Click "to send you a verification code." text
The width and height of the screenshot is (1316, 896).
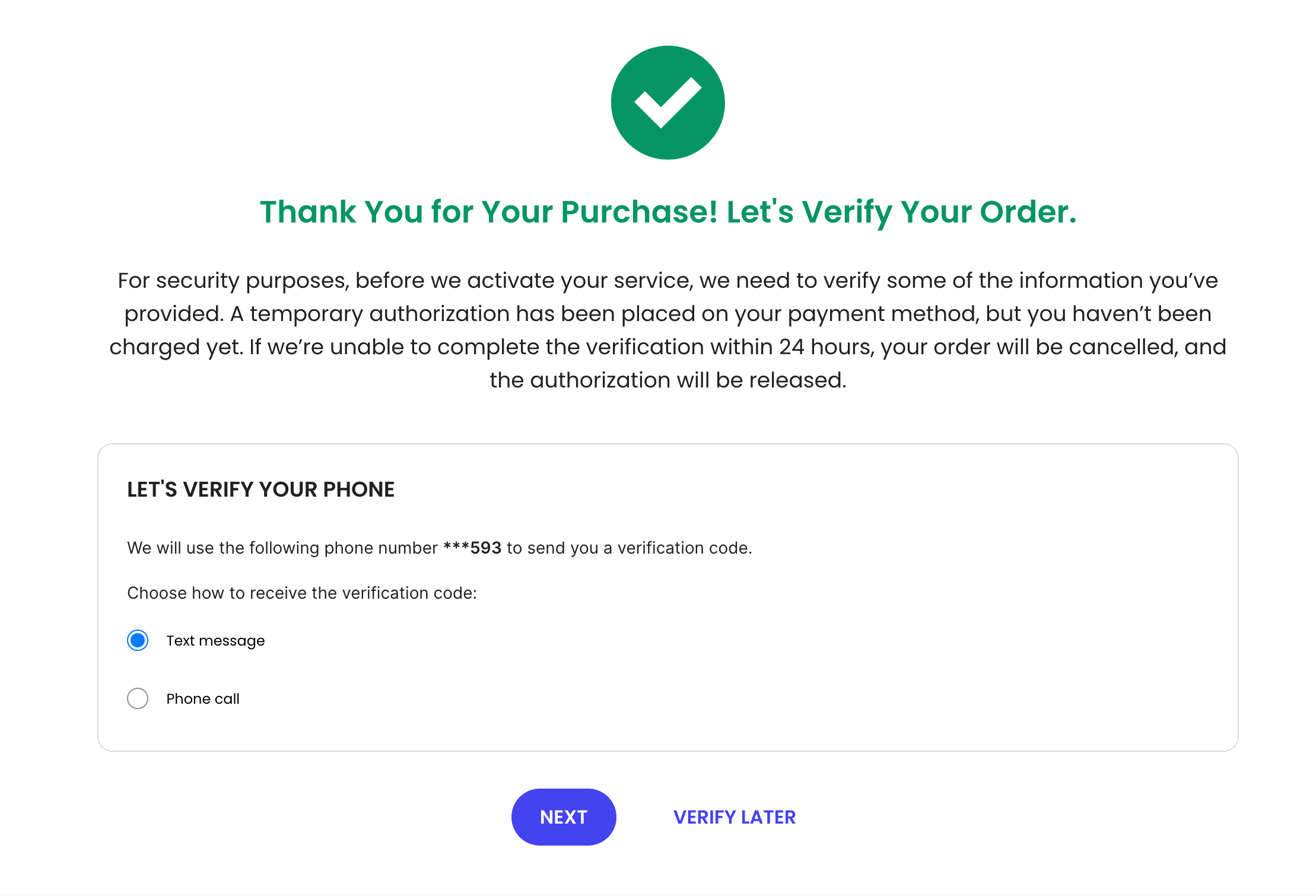[x=629, y=548]
